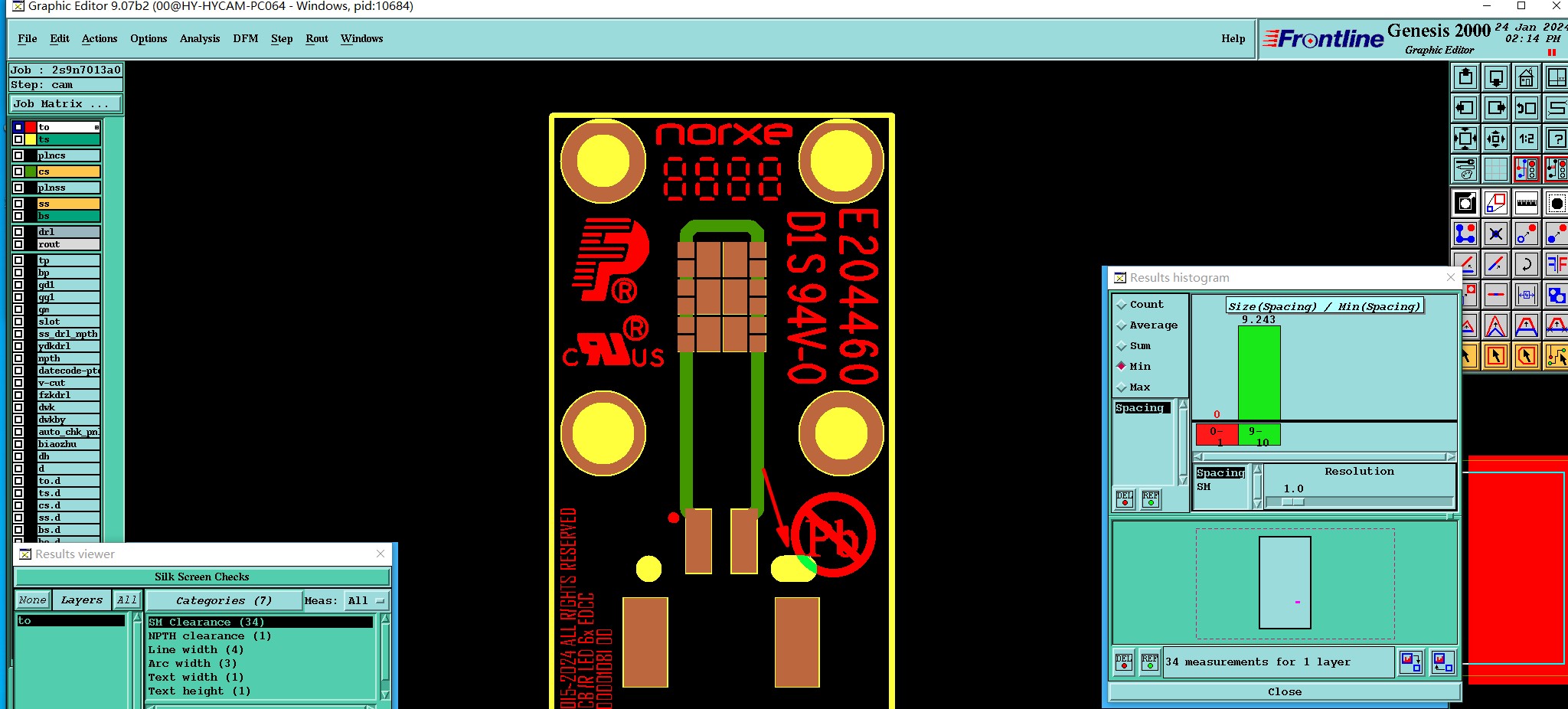Select the Count radio option

(x=1140, y=305)
